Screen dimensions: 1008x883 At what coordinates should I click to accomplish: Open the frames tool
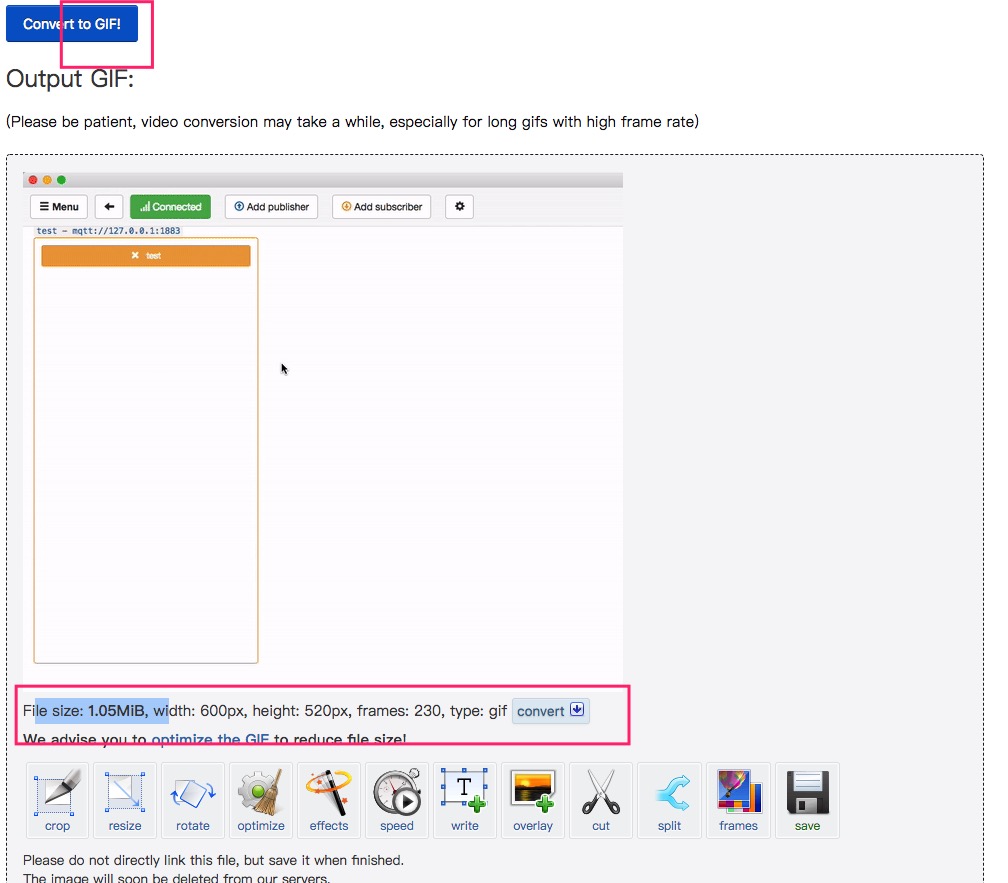coord(738,800)
